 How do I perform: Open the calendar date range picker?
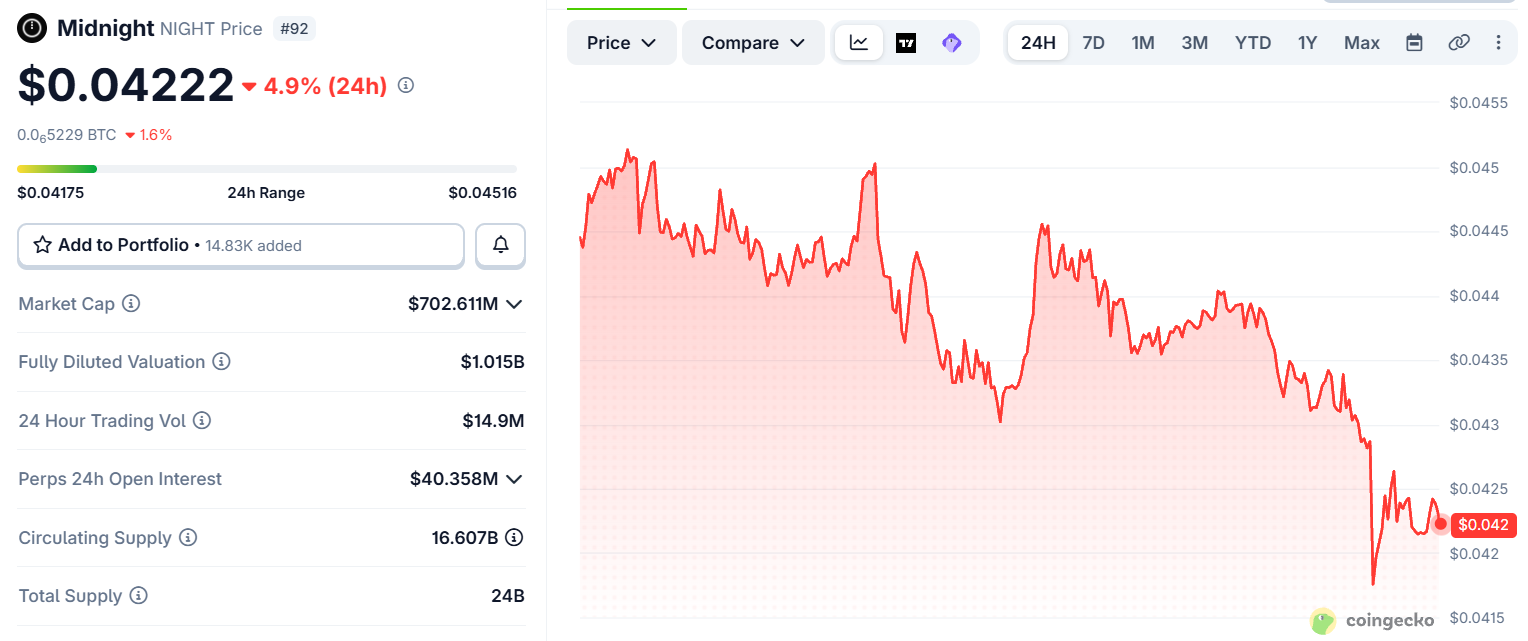[1414, 43]
